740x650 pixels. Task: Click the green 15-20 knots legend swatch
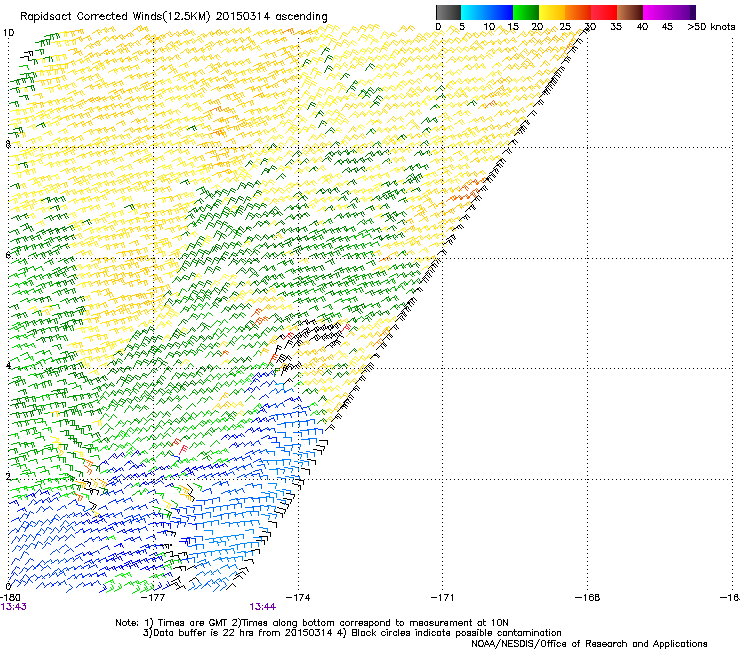click(x=526, y=12)
